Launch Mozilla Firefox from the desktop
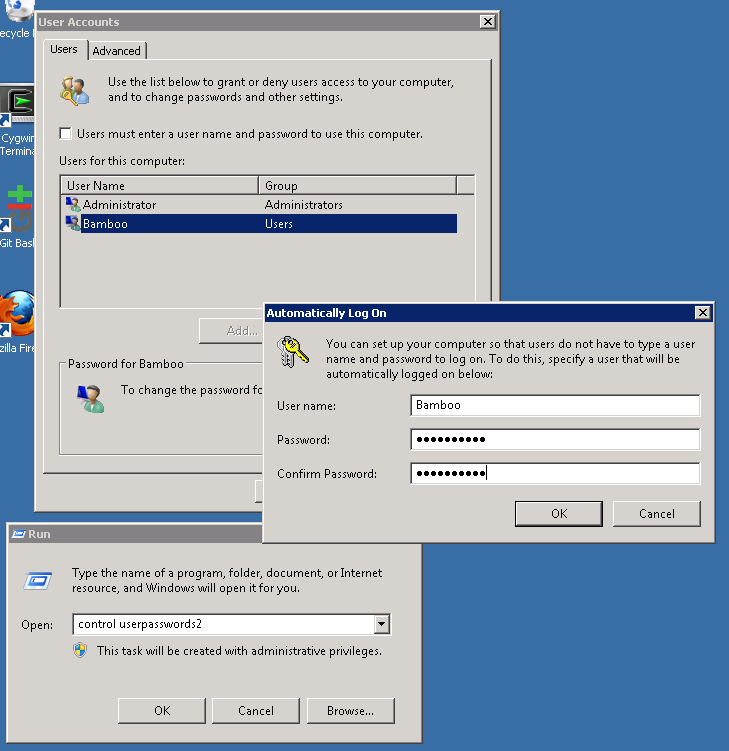The width and height of the screenshot is (729, 751). tap(17, 313)
